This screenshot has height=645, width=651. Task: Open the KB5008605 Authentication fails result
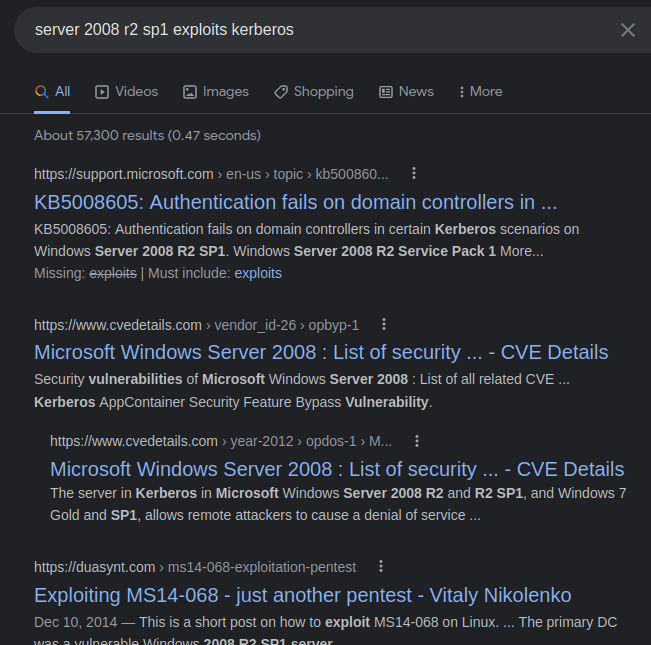click(x=295, y=201)
